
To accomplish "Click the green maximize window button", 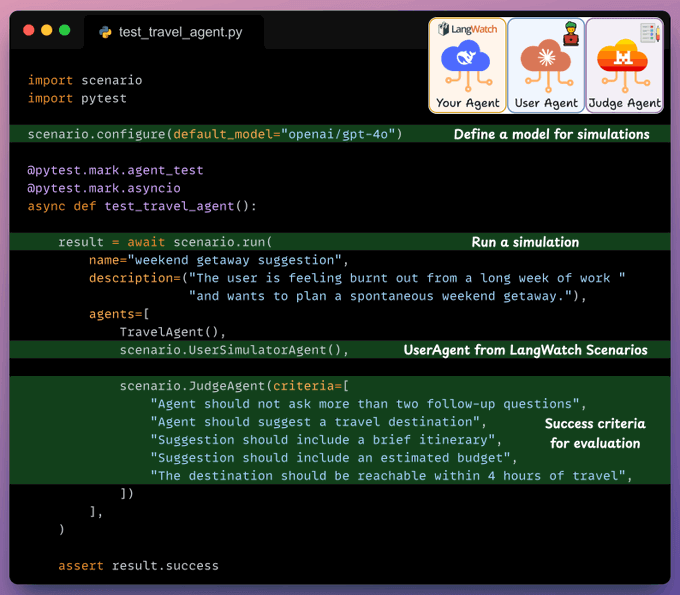I will pyautogui.click(x=65, y=31).
